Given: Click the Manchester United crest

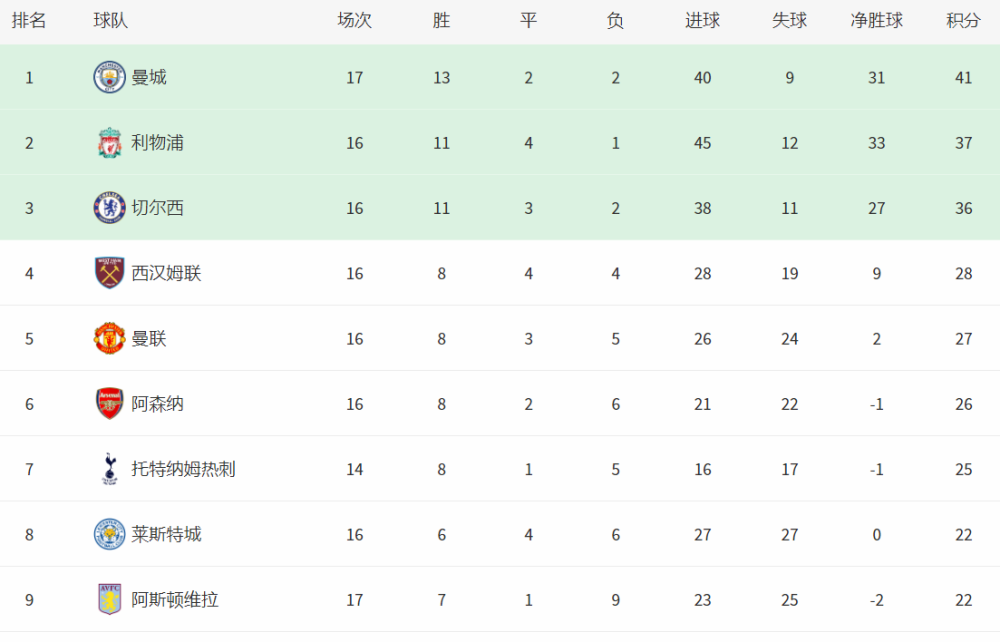Looking at the screenshot, I should tap(110, 339).
